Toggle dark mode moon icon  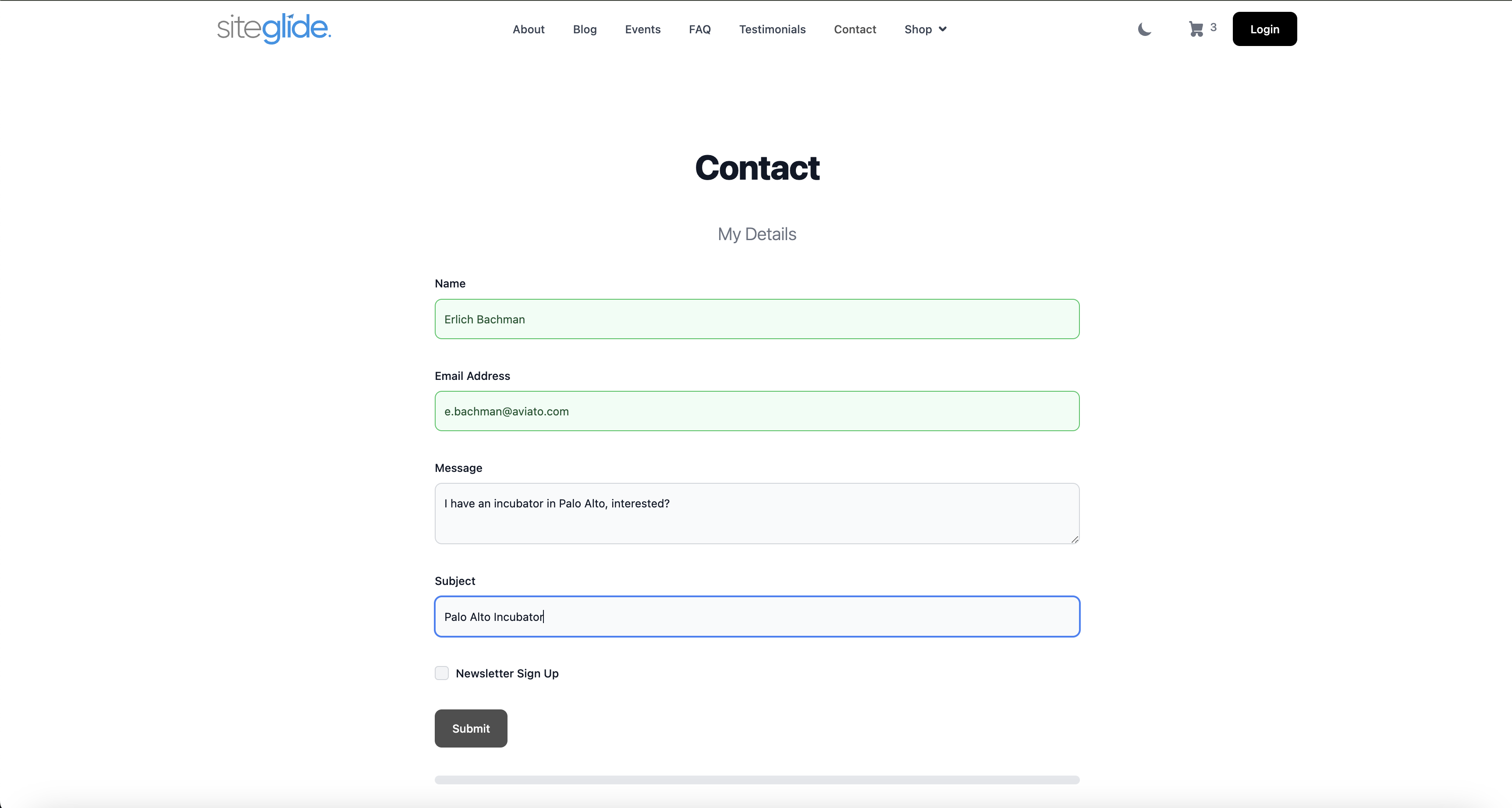click(x=1144, y=29)
